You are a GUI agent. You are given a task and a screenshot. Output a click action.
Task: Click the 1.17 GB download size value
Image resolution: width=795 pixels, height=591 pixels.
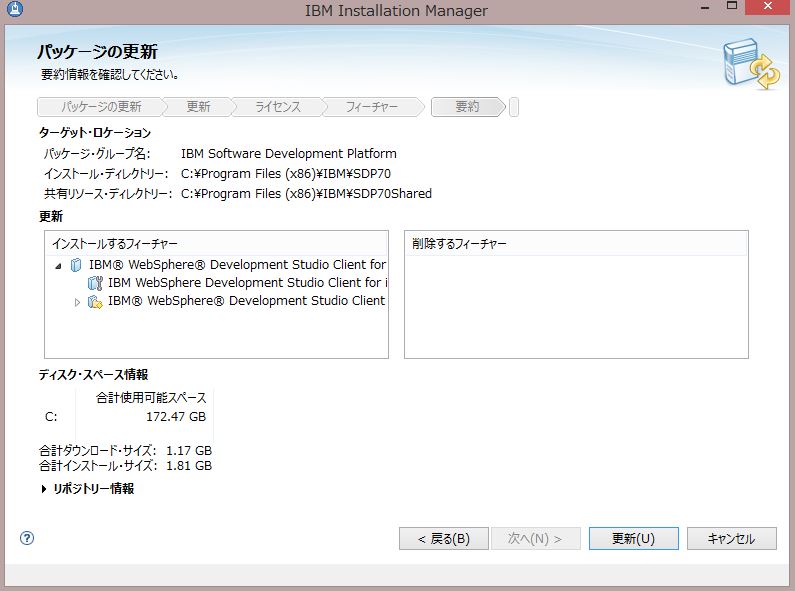(189, 451)
